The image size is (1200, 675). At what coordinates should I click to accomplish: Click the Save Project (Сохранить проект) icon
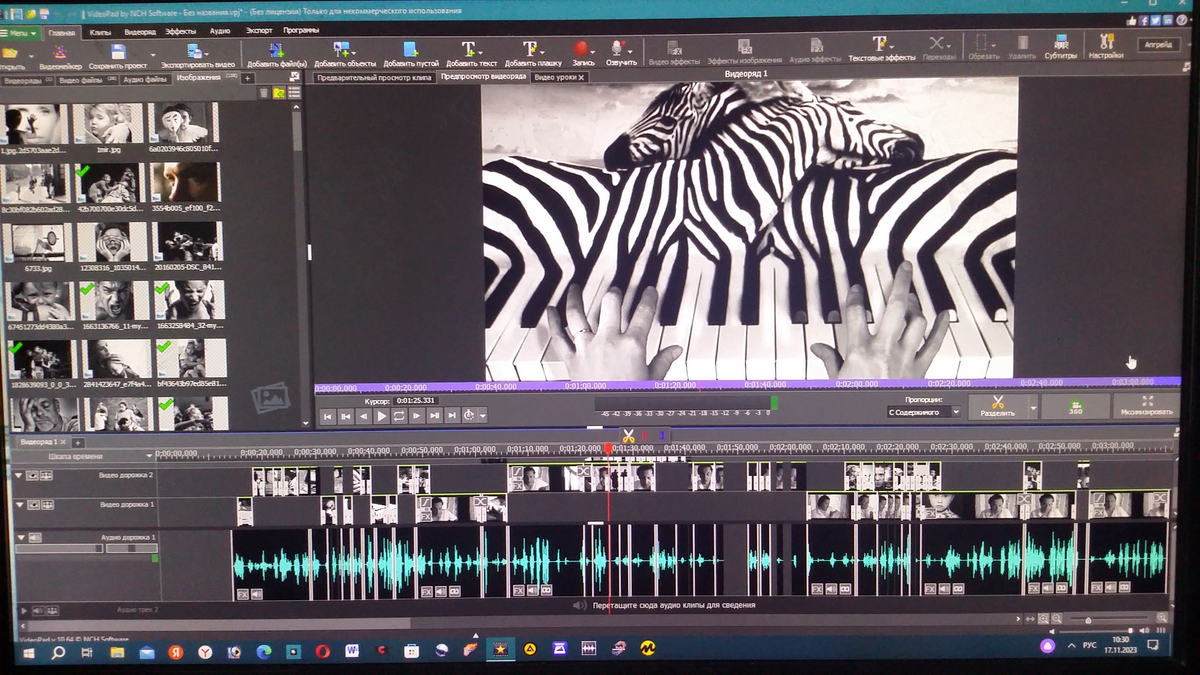[118, 50]
